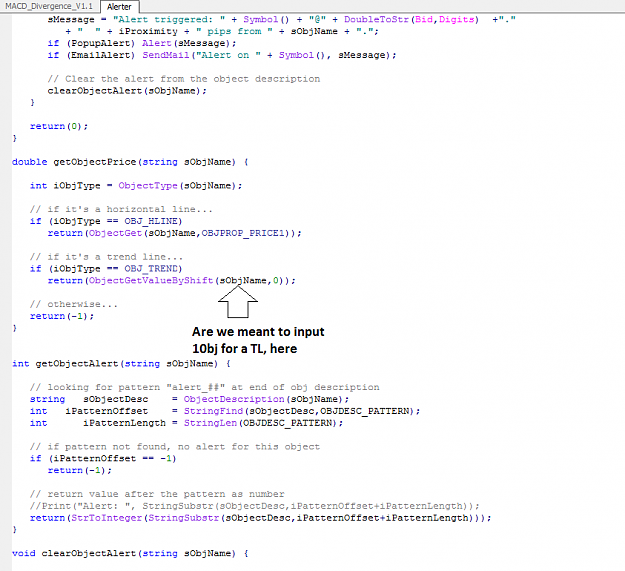Click the comment 'if it's a horizontal line...'

121,209
